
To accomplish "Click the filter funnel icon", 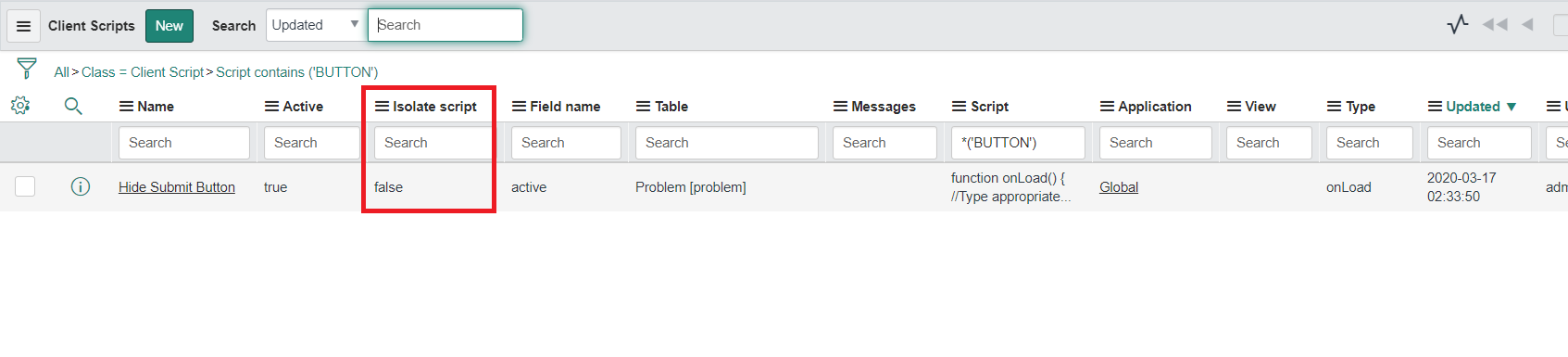I will click(x=27, y=68).
